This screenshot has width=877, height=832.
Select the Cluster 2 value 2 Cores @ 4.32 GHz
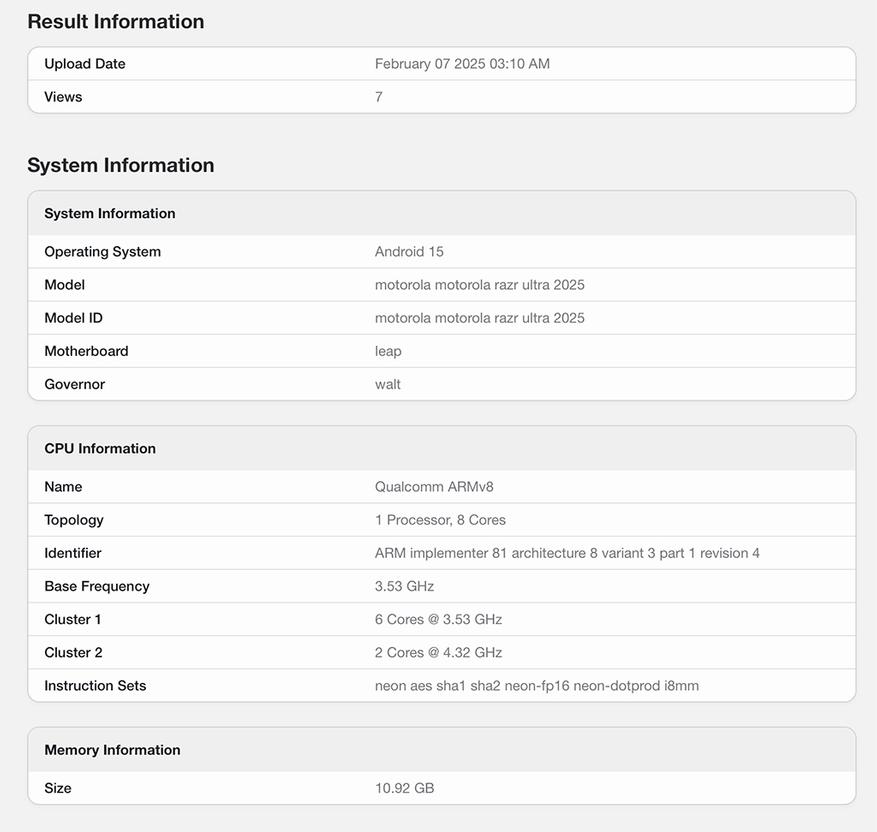[x=438, y=652]
